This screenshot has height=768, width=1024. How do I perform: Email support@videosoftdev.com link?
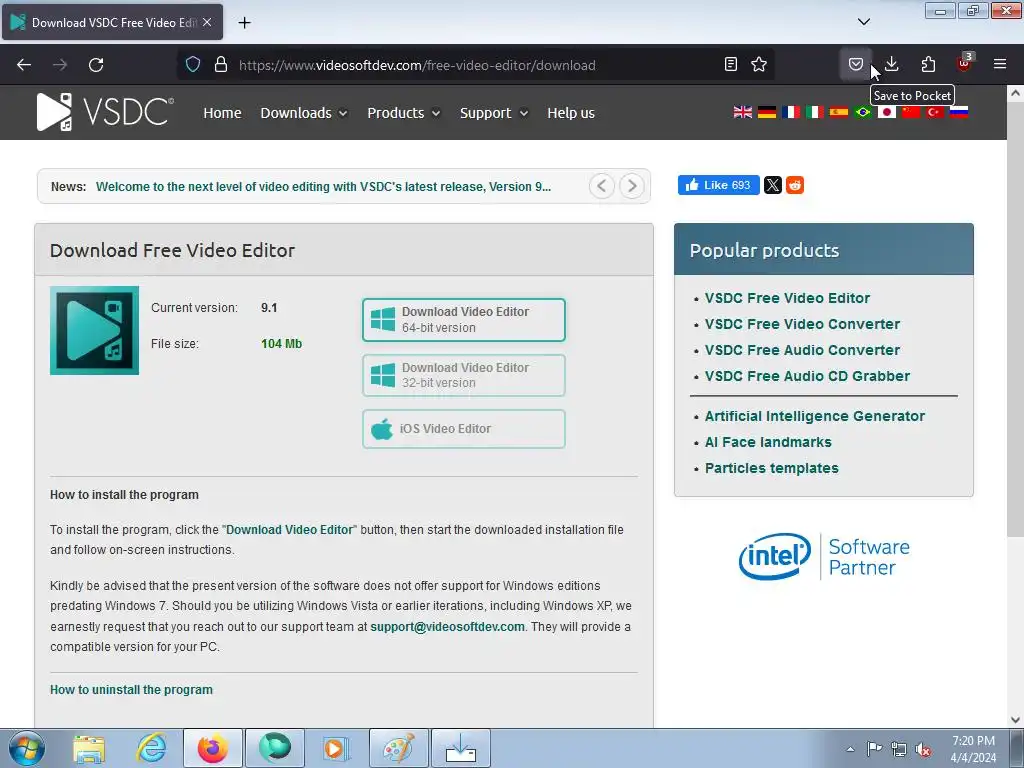click(x=447, y=626)
